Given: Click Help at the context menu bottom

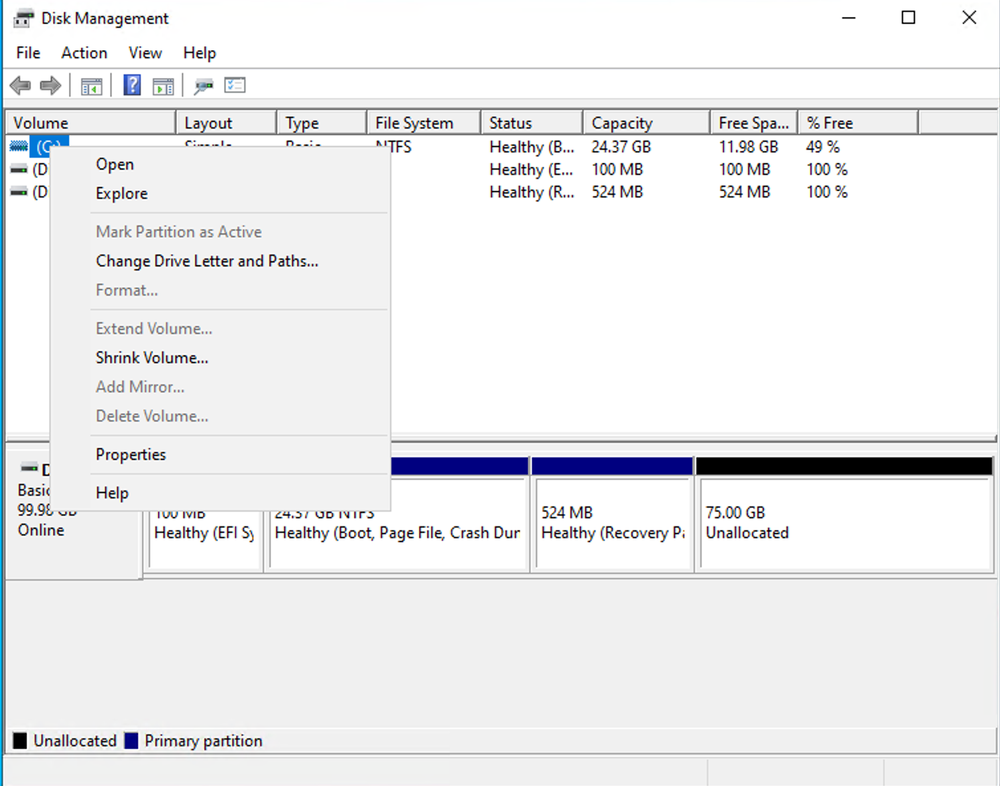Looking at the screenshot, I should [x=111, y=492].
